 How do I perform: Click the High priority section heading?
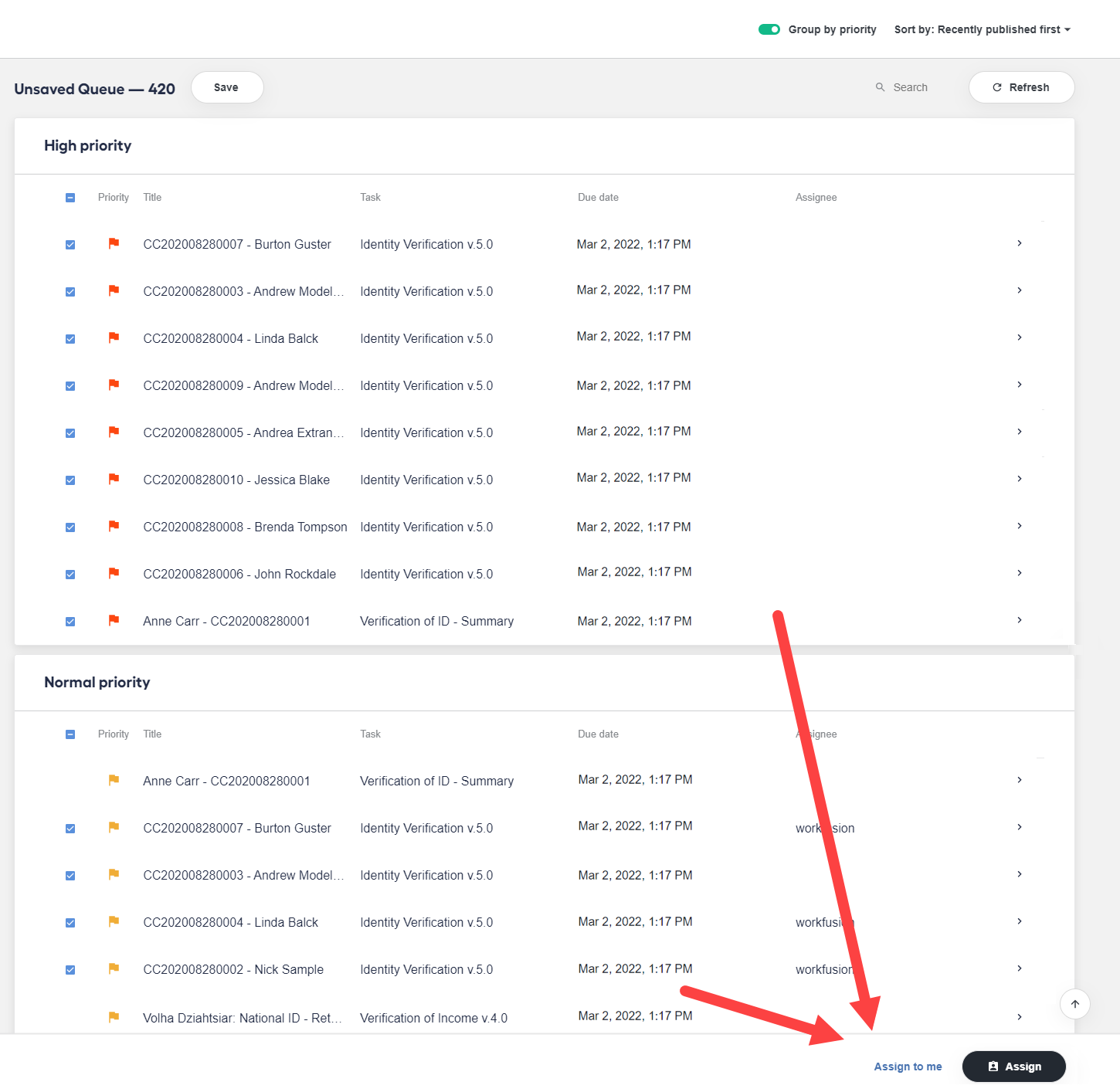88,145
